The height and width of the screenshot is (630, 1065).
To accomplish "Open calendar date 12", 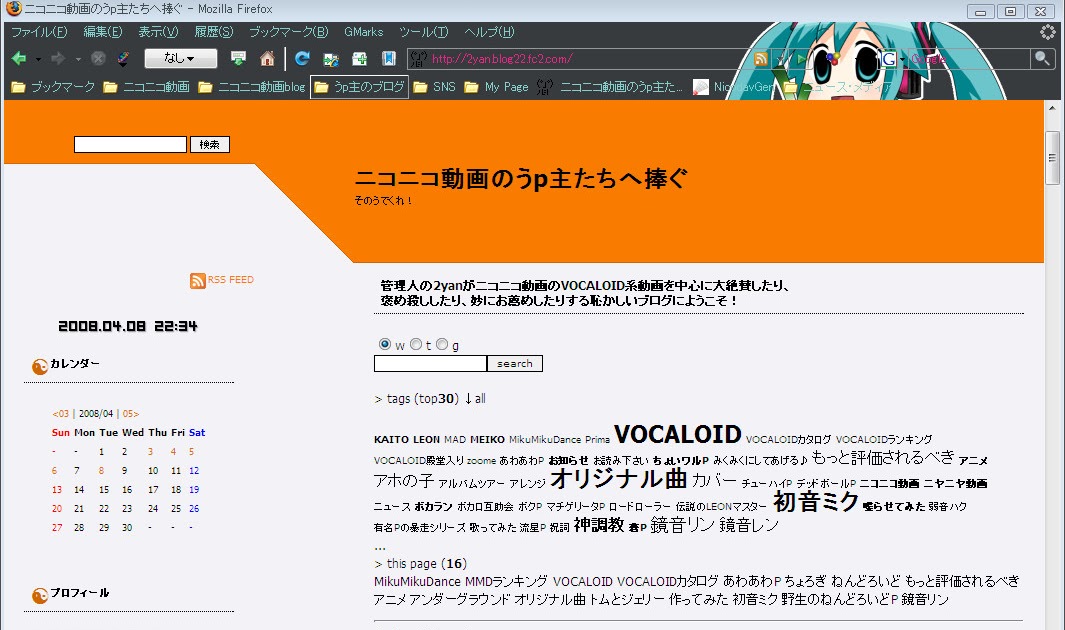I will click(x=194, y=470).
